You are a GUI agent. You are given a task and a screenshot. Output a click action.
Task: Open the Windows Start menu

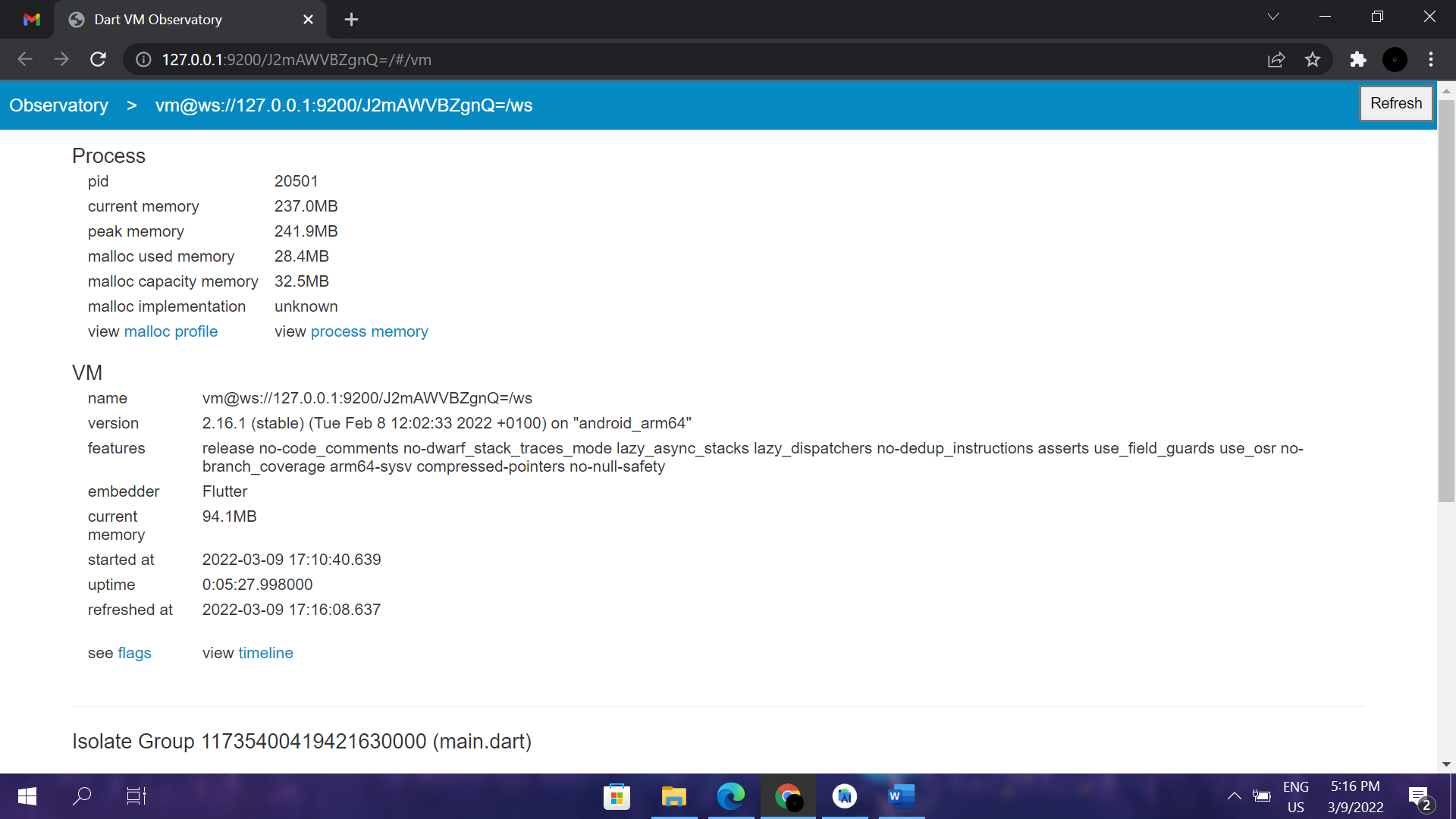tap(27, 796)
